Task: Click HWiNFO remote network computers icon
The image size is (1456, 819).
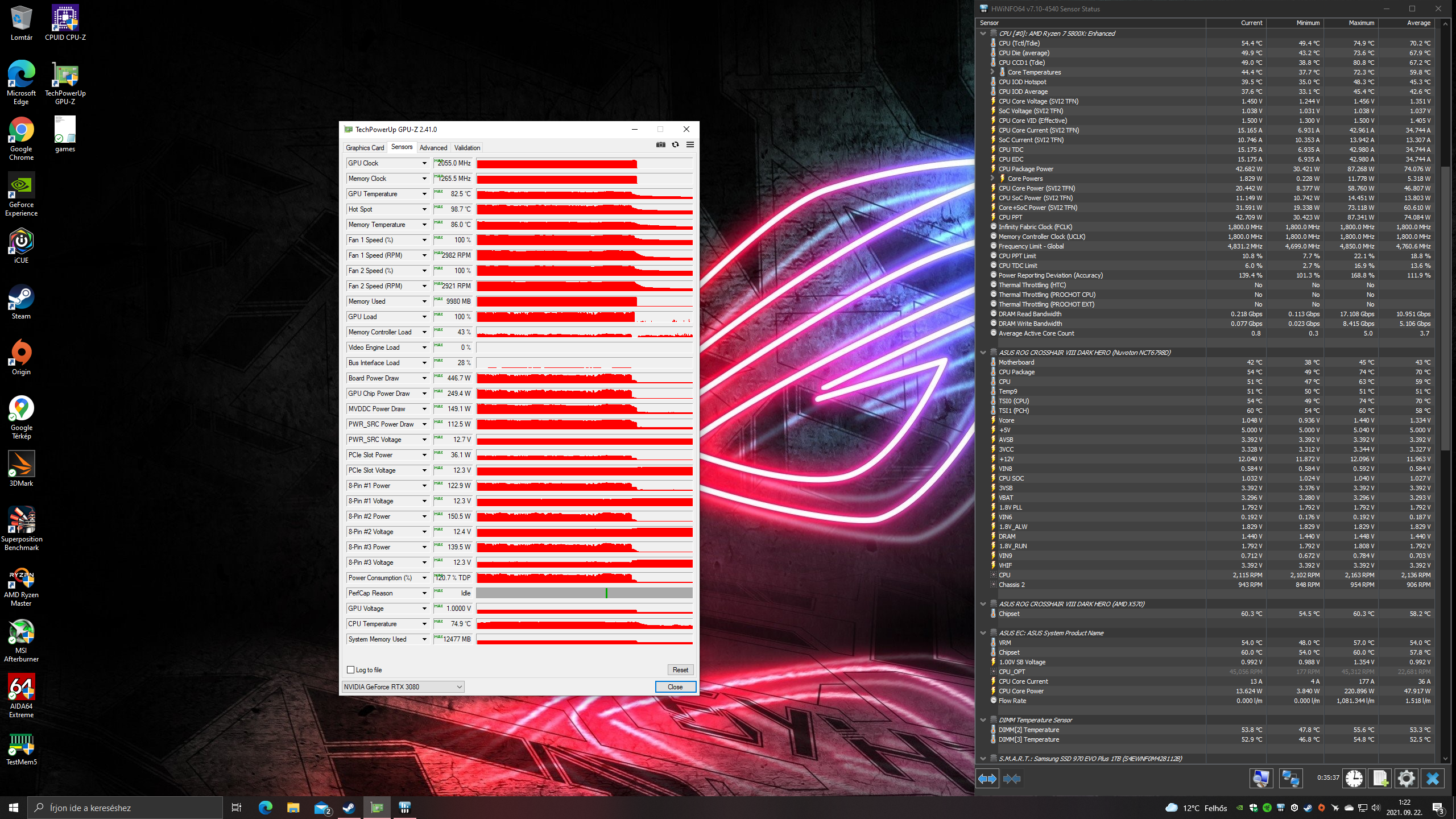Action: (x=1290, y=778)
